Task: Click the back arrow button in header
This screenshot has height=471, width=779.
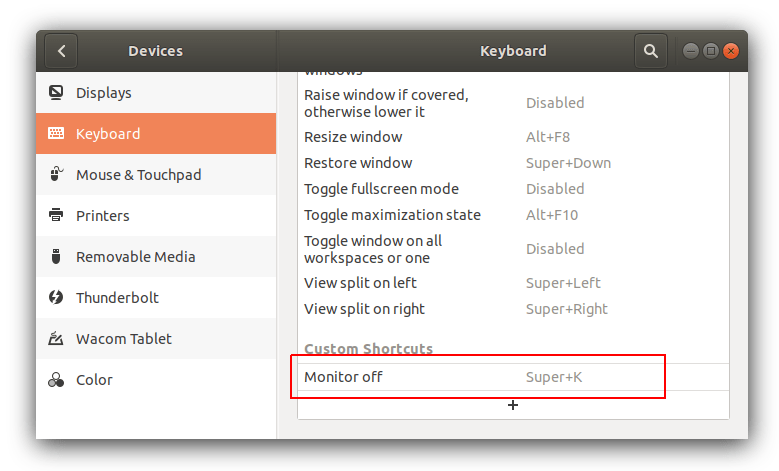Action: (x=62, y=51)
